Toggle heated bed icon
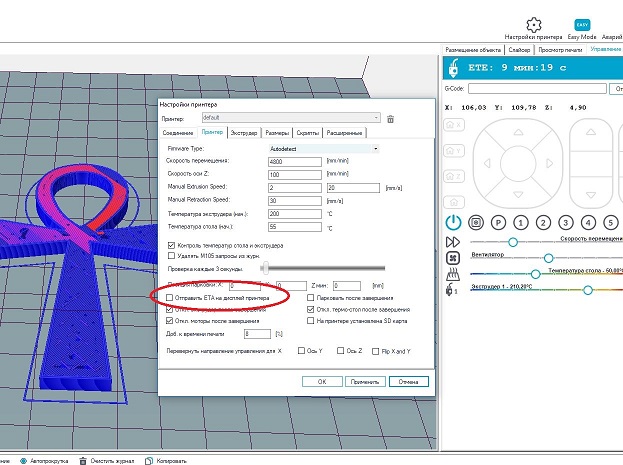 tap(453, 274)
